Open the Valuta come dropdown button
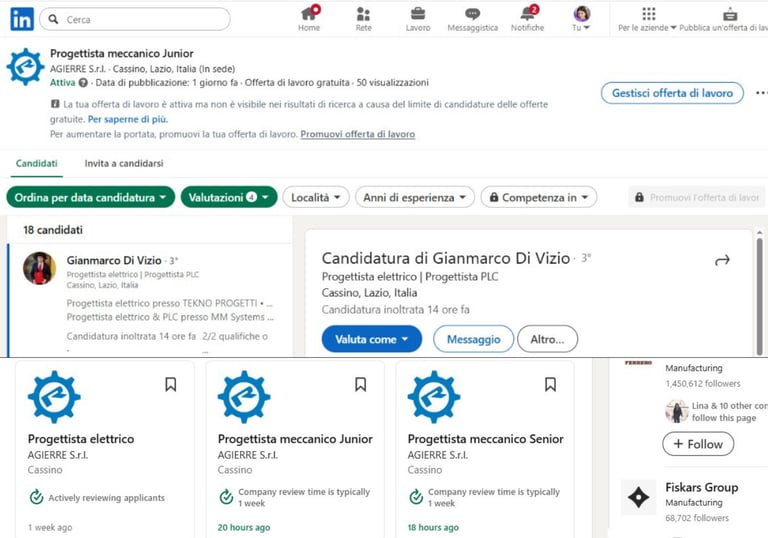The height and width of the screenshot is (538, 768). point(372,339)
